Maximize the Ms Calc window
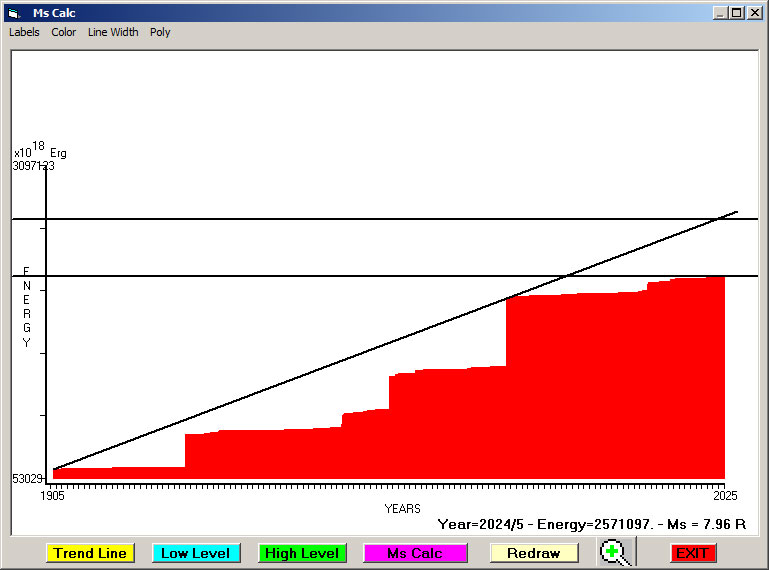This screenshot has height=570, width=769. point(737,13)
